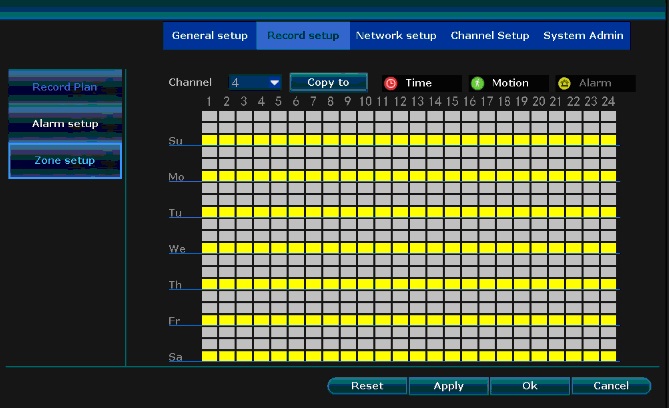Switch to the General setup tab
The width and height of the screenshot is (669, 408).
tap(209, 36)
